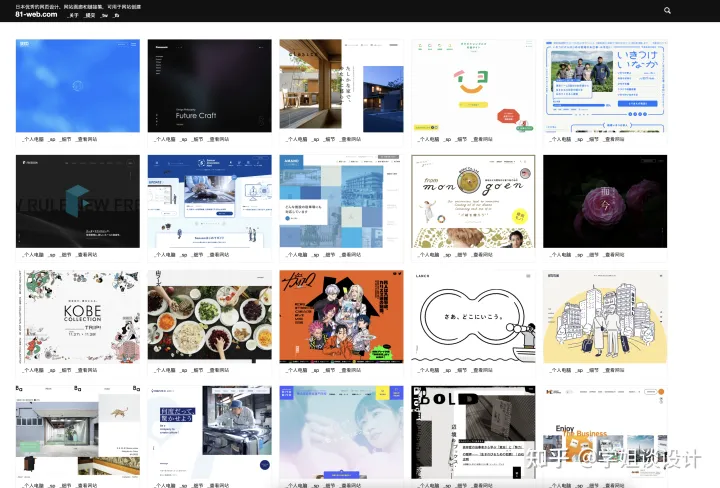This screenshot has height=488, width=720.
Task: Click _个人电脑 under the food plates card
Action: (x=165, y=370)
